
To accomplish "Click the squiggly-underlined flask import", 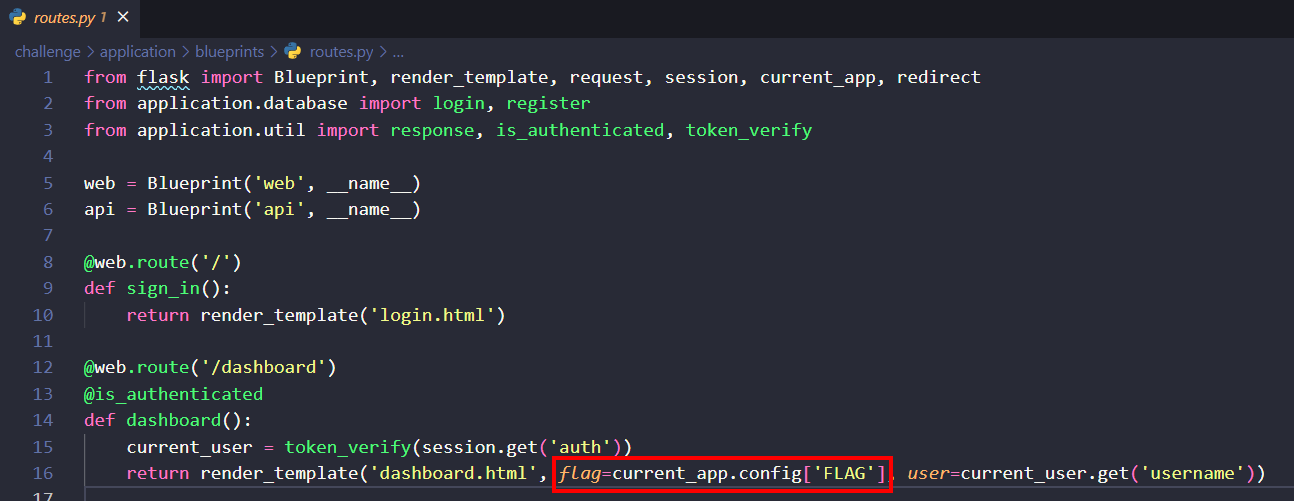I will 163,77.
